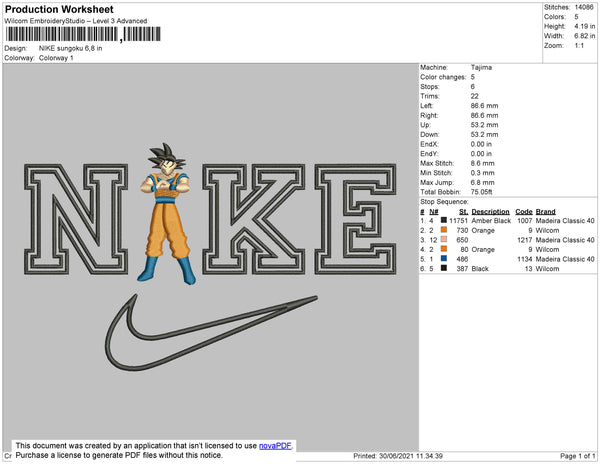Click the 'Brand' column header
600x464 pixels.
tap(546, 212)
